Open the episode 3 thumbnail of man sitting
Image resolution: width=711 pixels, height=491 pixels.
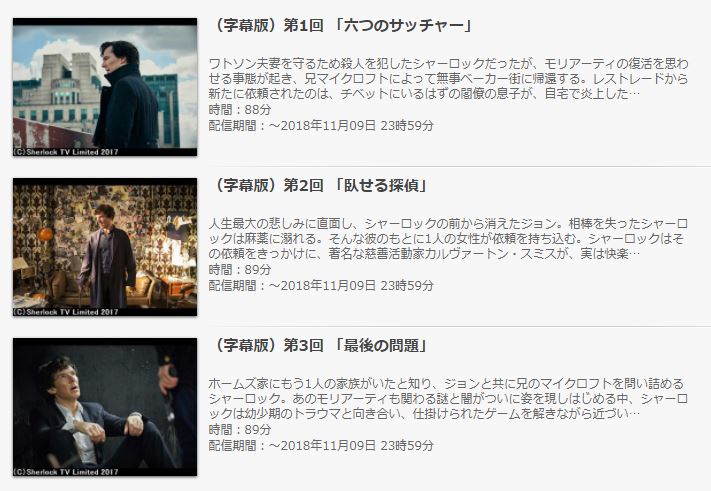(105, 407)
